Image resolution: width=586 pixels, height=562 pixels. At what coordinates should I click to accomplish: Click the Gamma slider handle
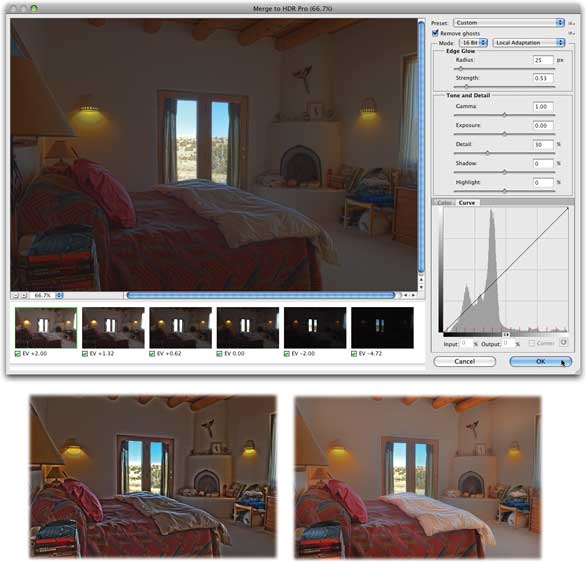pos(505,115)
